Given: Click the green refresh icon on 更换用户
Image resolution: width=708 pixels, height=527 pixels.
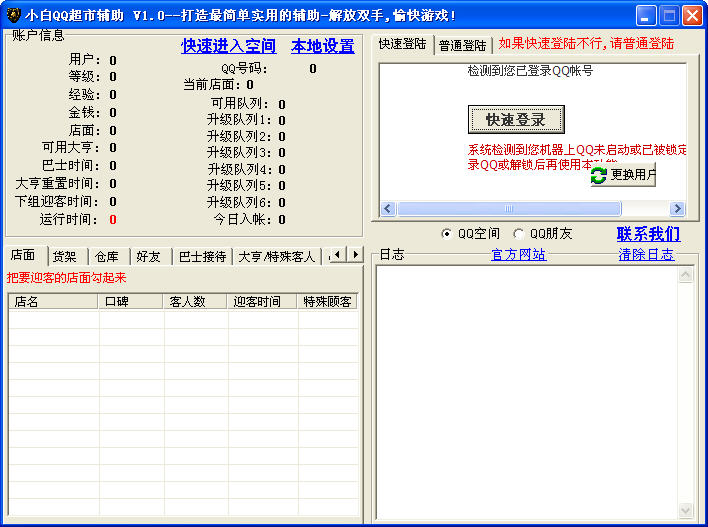Looking at the screenshot, I should (x=599, y=175).
